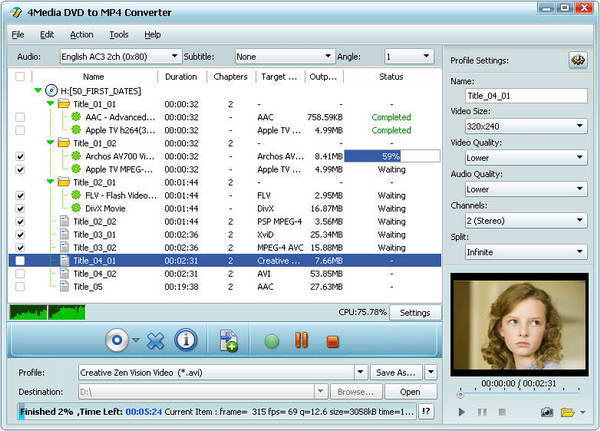The height and width of the screenshot is (431, 600).
Task: Click the Open destination button
Action: pos(410,392)
